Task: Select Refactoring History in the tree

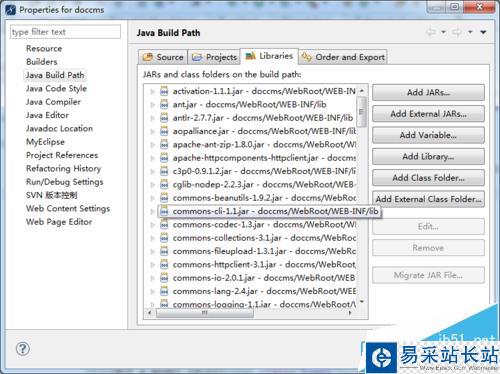Action: tap(63, 168)
